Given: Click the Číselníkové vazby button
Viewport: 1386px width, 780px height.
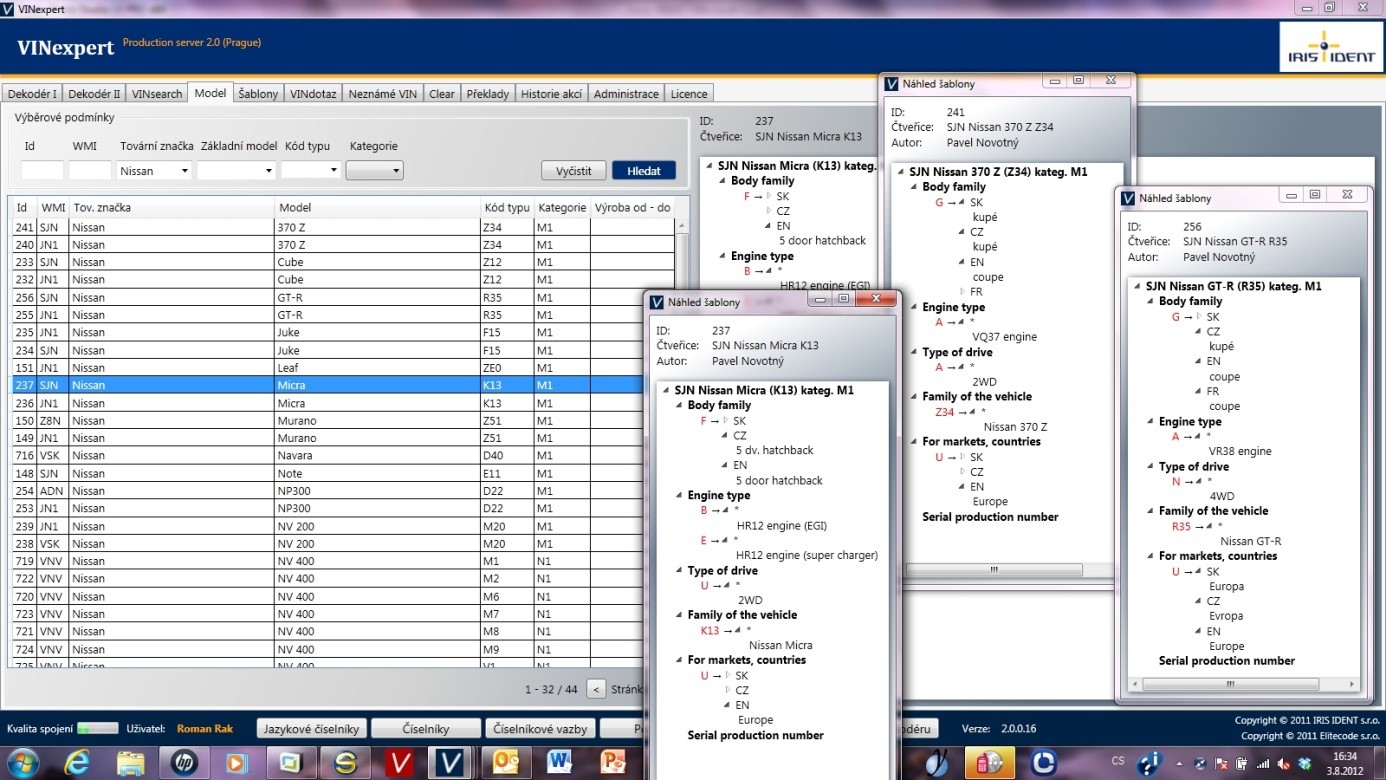Looking at the screenshot, I should (x=539, y=729).
